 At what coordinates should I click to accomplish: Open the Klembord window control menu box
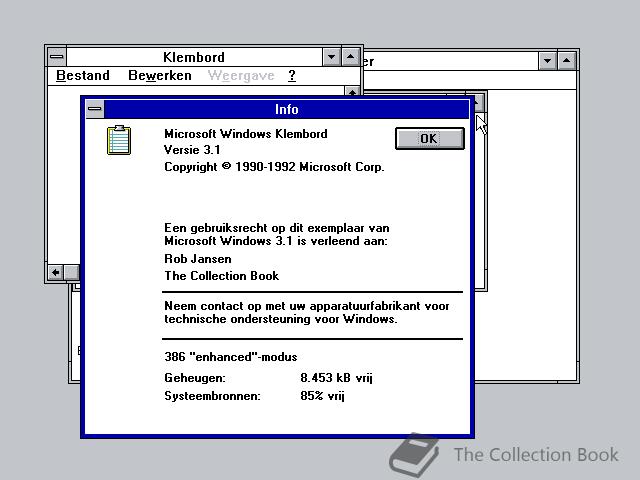(x=57, y=57)
